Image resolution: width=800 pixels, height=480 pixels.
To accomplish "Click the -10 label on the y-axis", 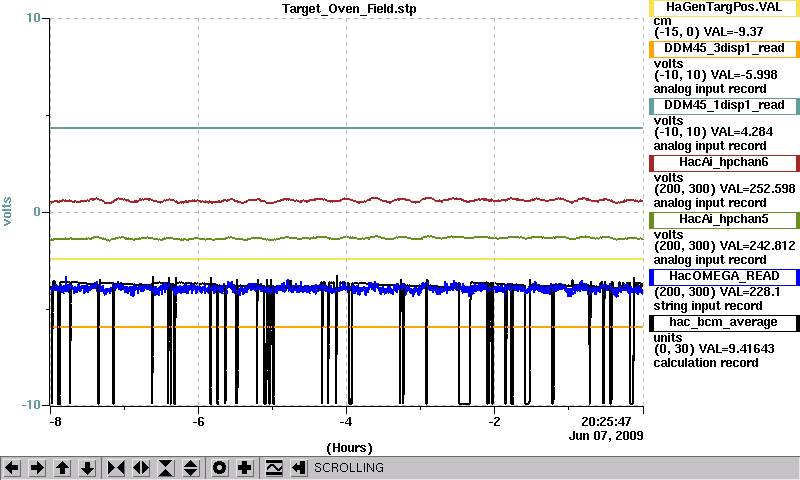I will [31, 405].
